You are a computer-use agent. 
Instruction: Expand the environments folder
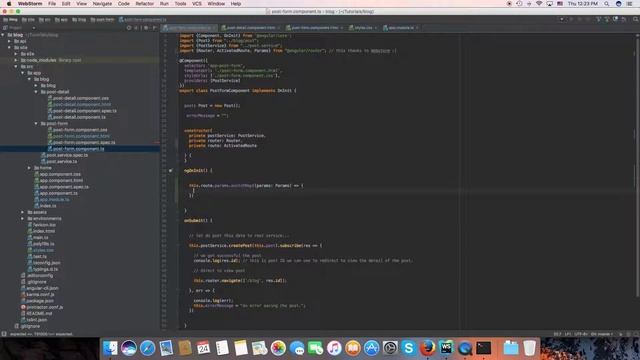tap(22, 218)
